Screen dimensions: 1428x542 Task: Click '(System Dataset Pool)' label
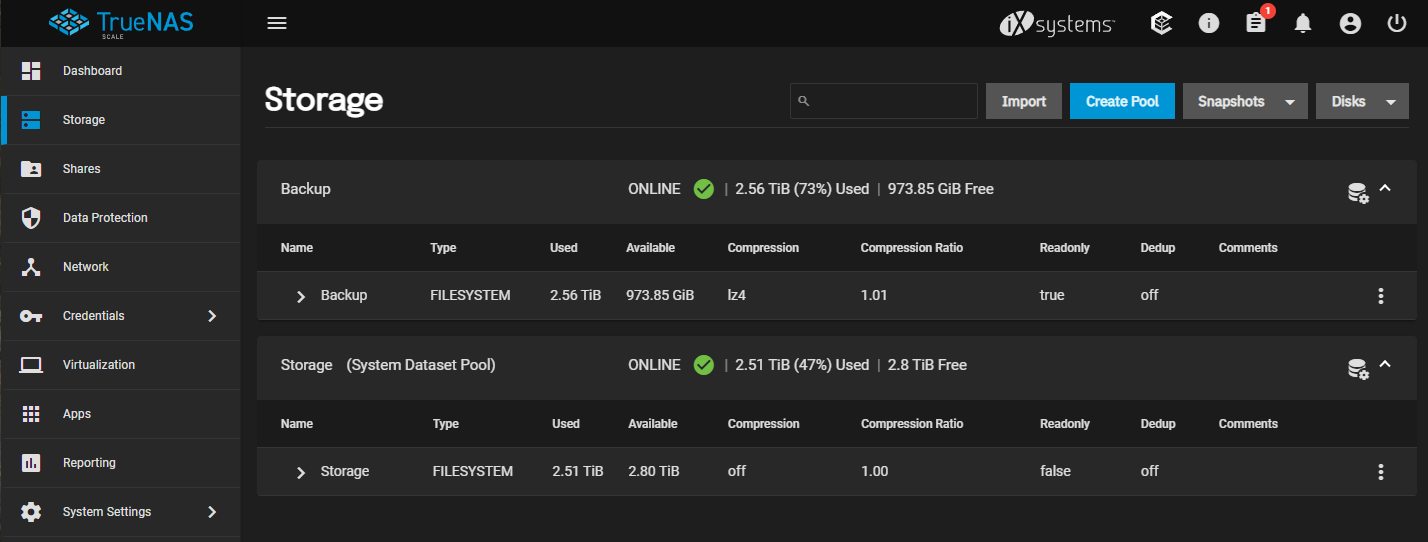[x=421, y=365]
